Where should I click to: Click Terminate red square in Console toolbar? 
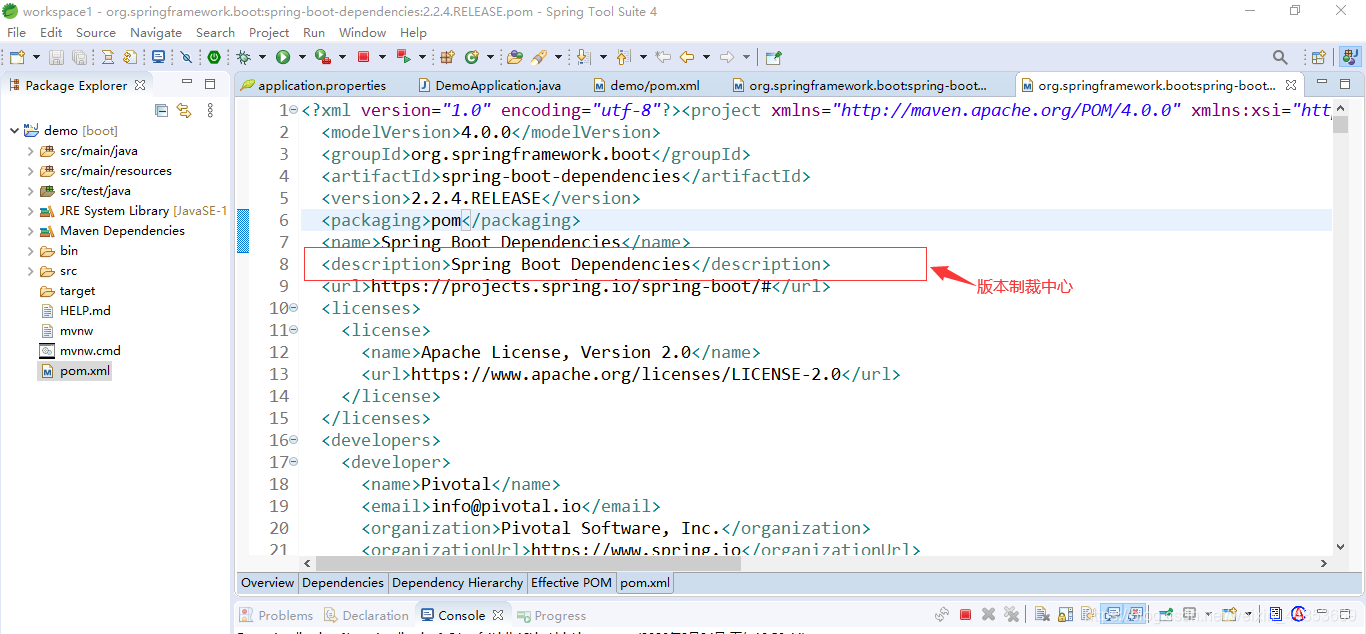[x=965, y=614]
